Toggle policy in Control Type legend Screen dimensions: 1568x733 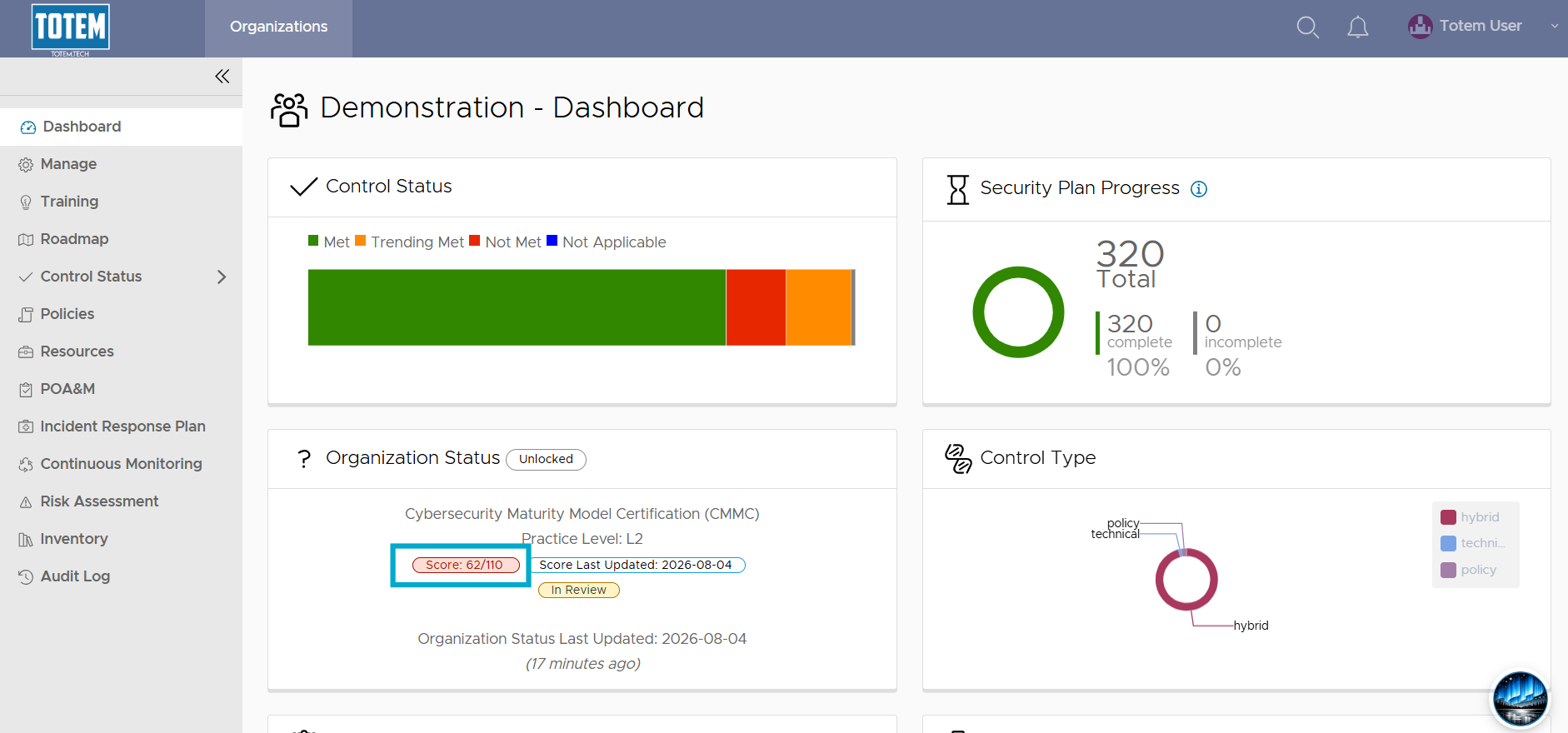click(x=1469, y=570)
